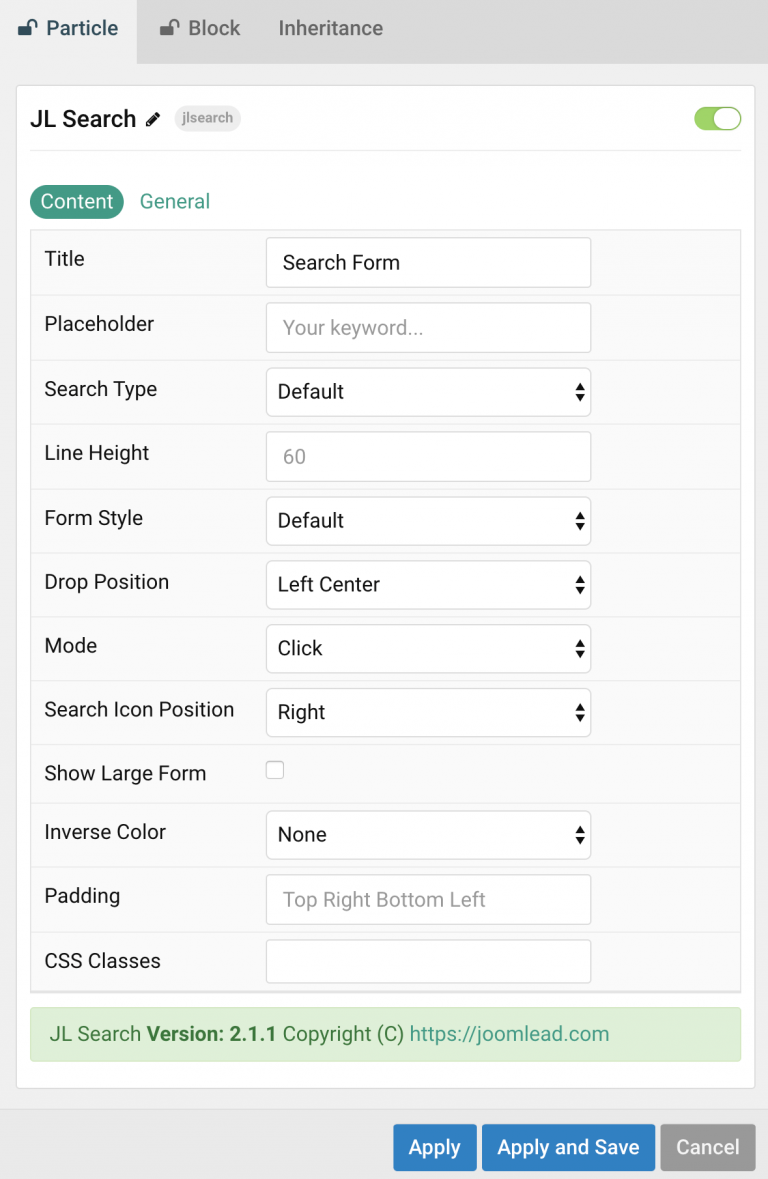Select the Content tab
Screen dimensions: 768x1179
[x=77, y=201]
